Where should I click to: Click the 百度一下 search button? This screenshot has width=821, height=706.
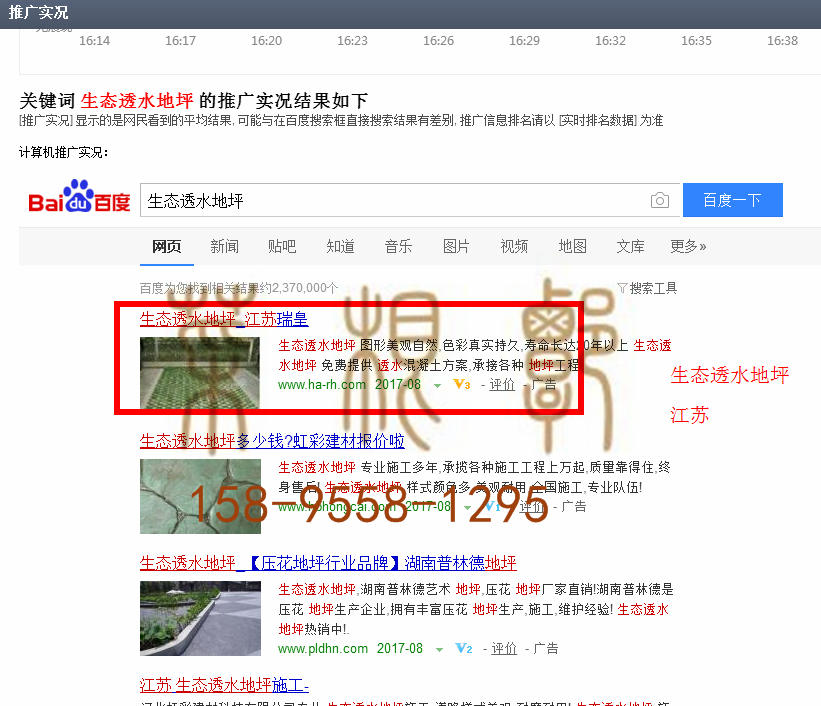[733, 200]
